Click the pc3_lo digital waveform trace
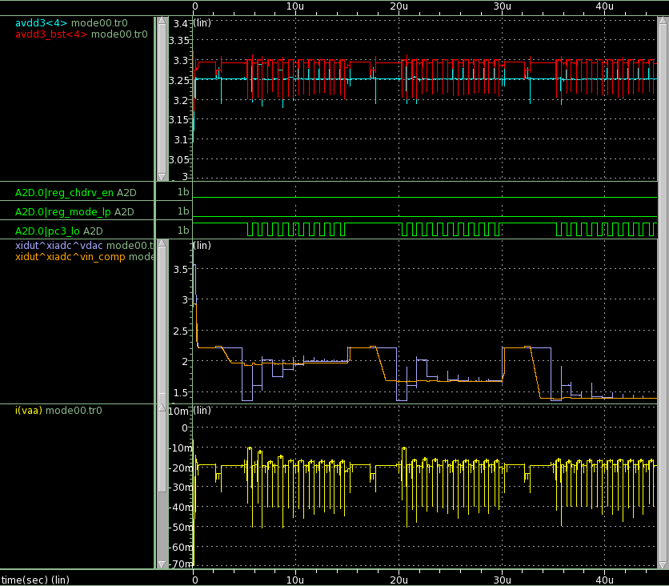669x586 pixels. coord(425,229)
